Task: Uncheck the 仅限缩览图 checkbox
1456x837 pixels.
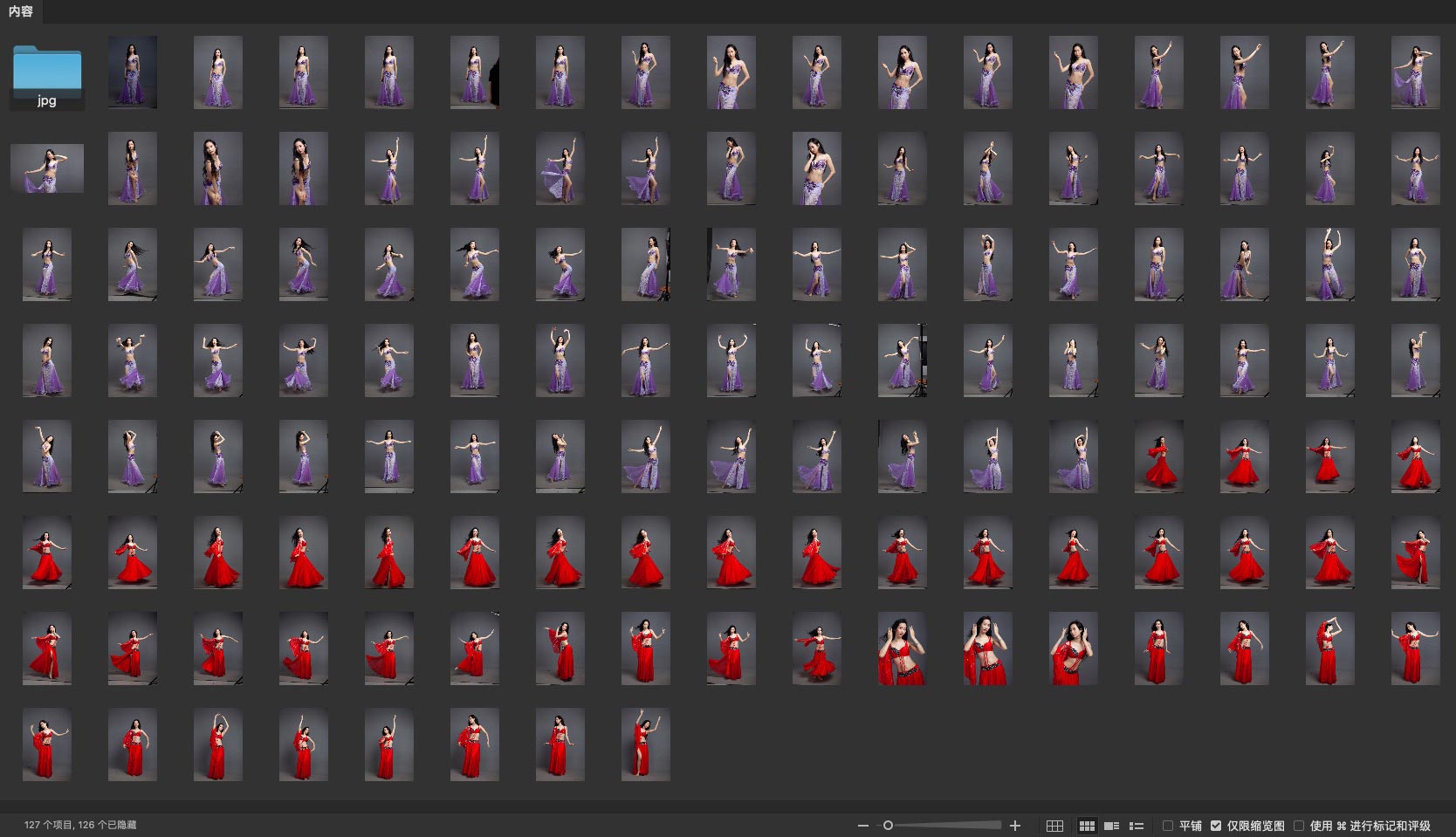Action: pyautogui.click(x=1215, y=826)
